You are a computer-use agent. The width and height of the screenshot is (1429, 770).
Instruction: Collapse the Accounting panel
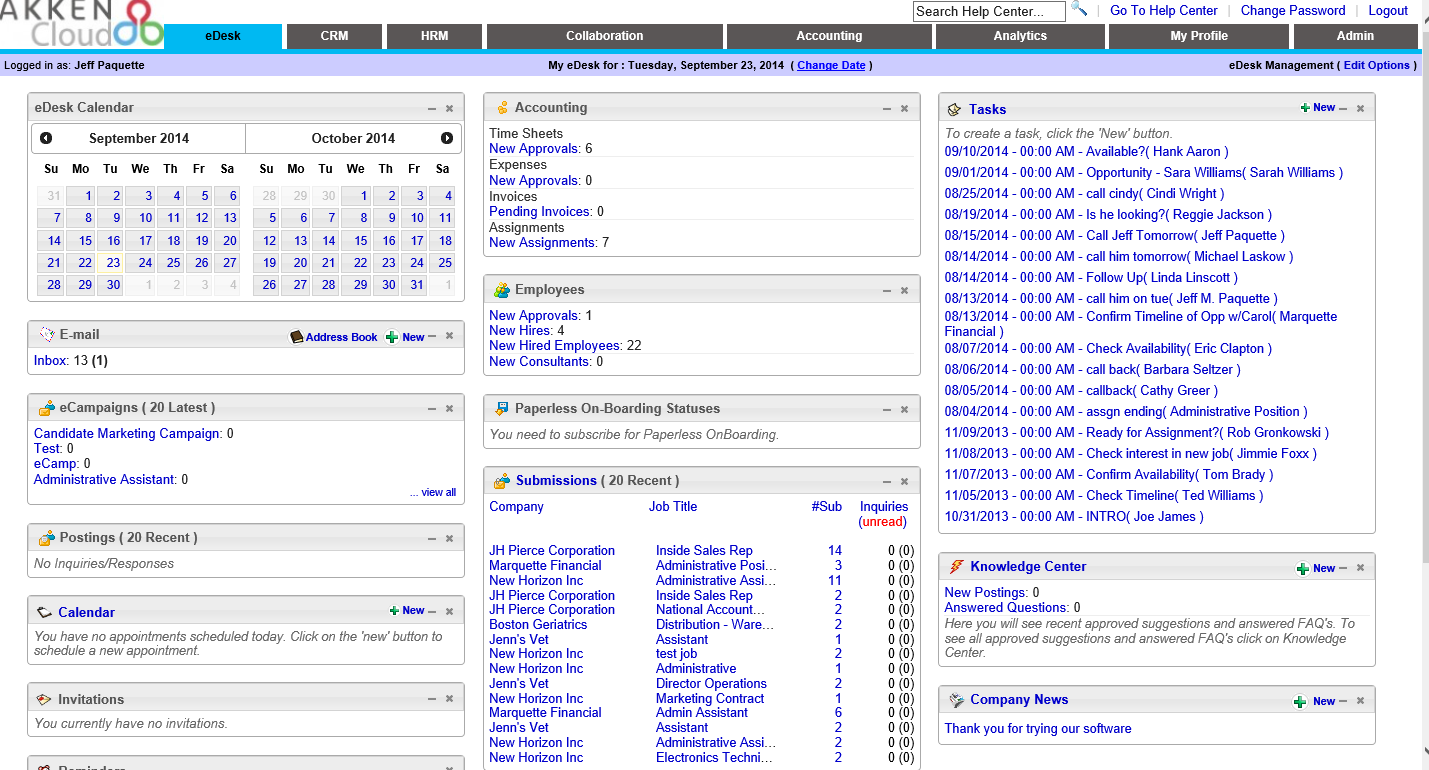point(887,108)
